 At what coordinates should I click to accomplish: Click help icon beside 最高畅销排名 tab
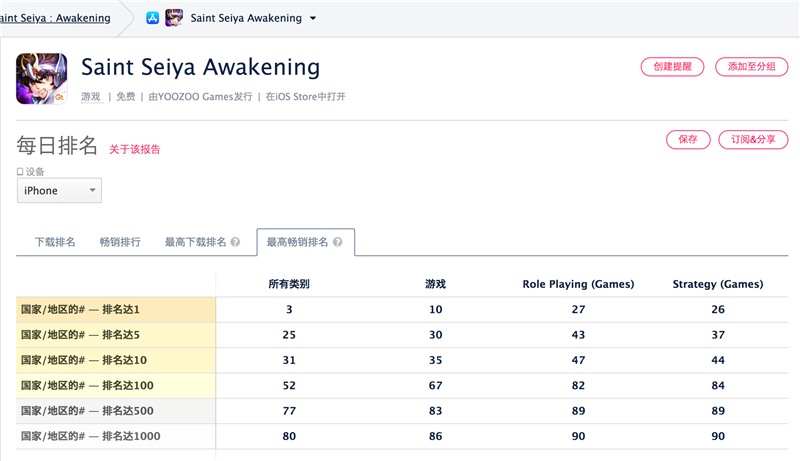(338, 242)
